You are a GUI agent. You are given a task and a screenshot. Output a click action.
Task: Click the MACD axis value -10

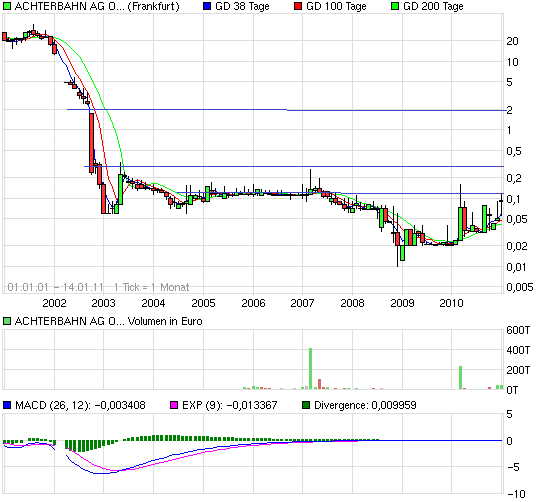tap(516, 494)
